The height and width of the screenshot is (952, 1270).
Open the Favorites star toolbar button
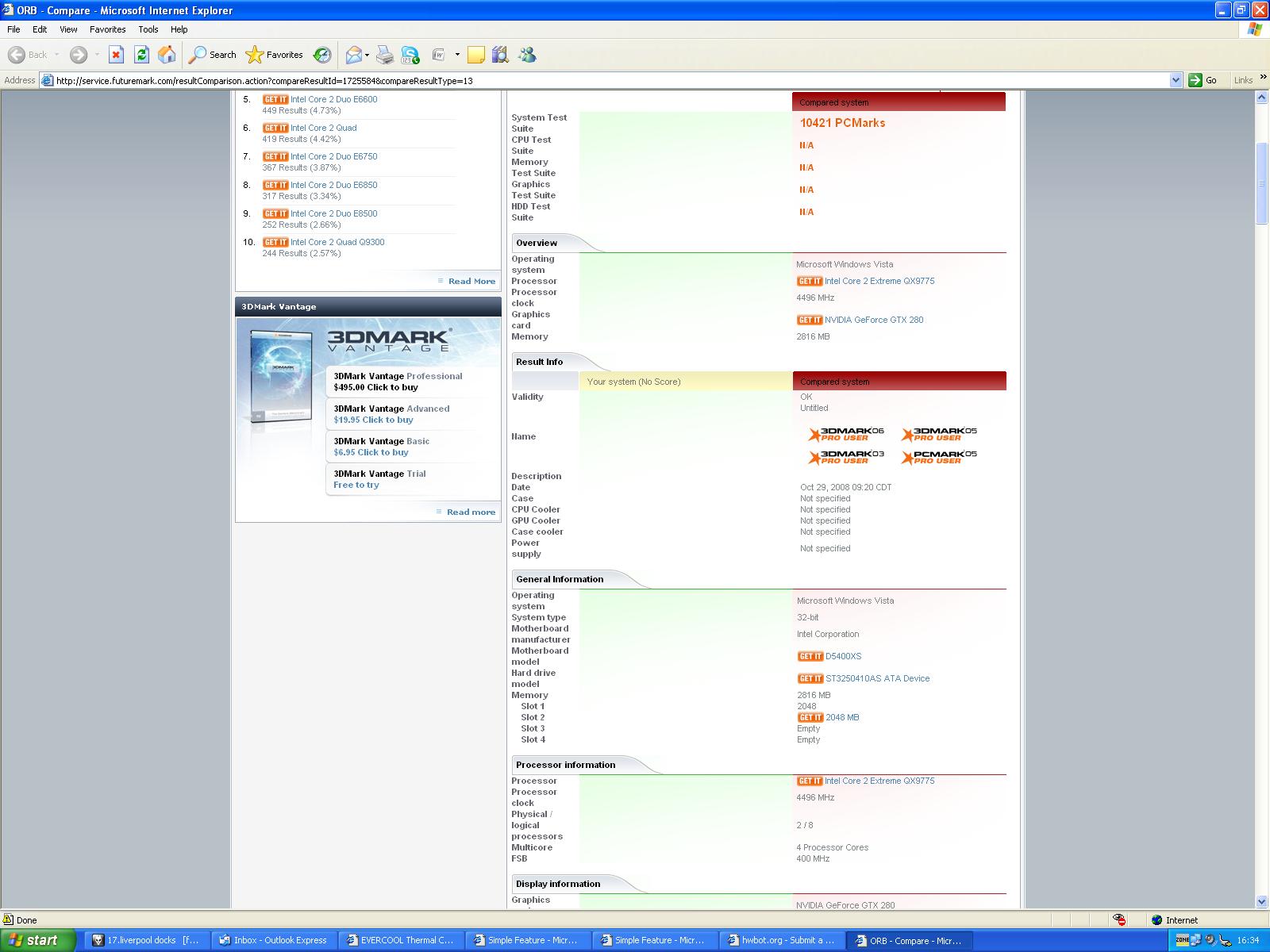pyautogui.click(x=275, y=55)
